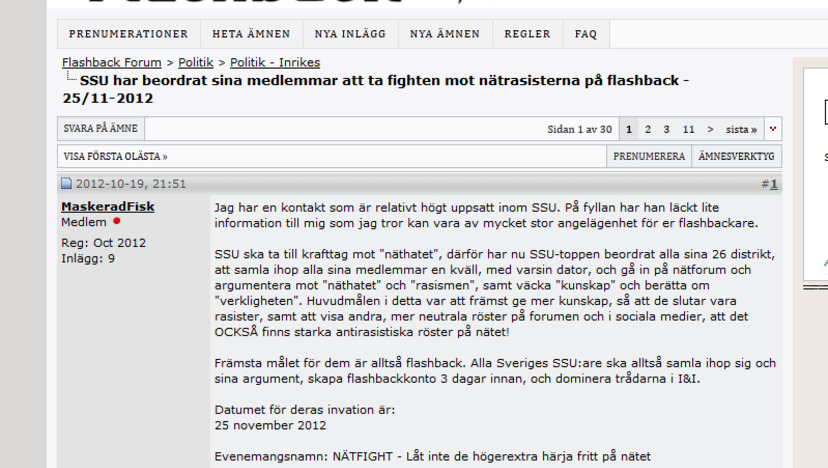
Task: Click the post date 2012-10-19, 21:51
Action: (x=130, y=184)
